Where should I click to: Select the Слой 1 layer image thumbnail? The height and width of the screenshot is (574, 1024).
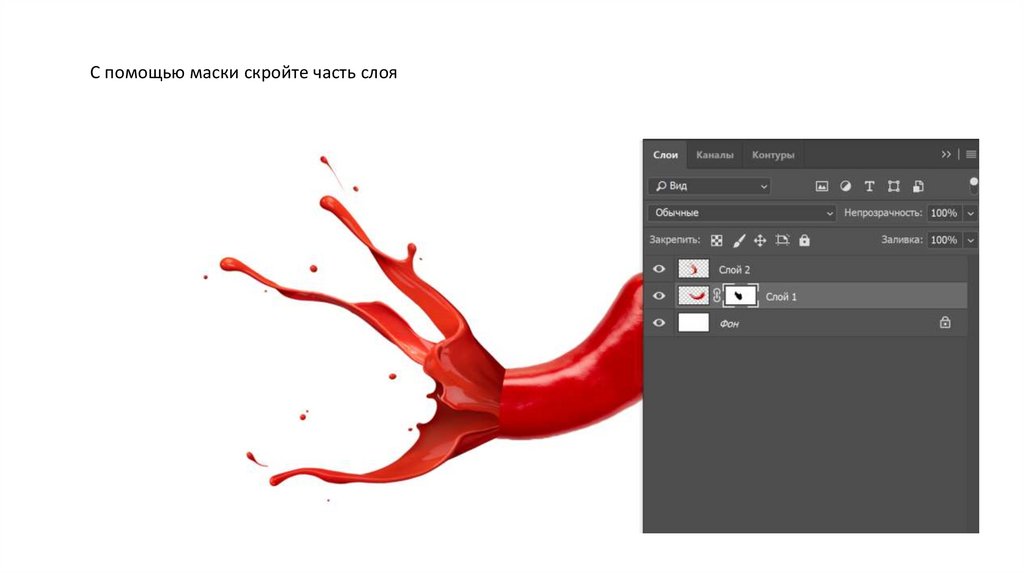coord(694,296)
